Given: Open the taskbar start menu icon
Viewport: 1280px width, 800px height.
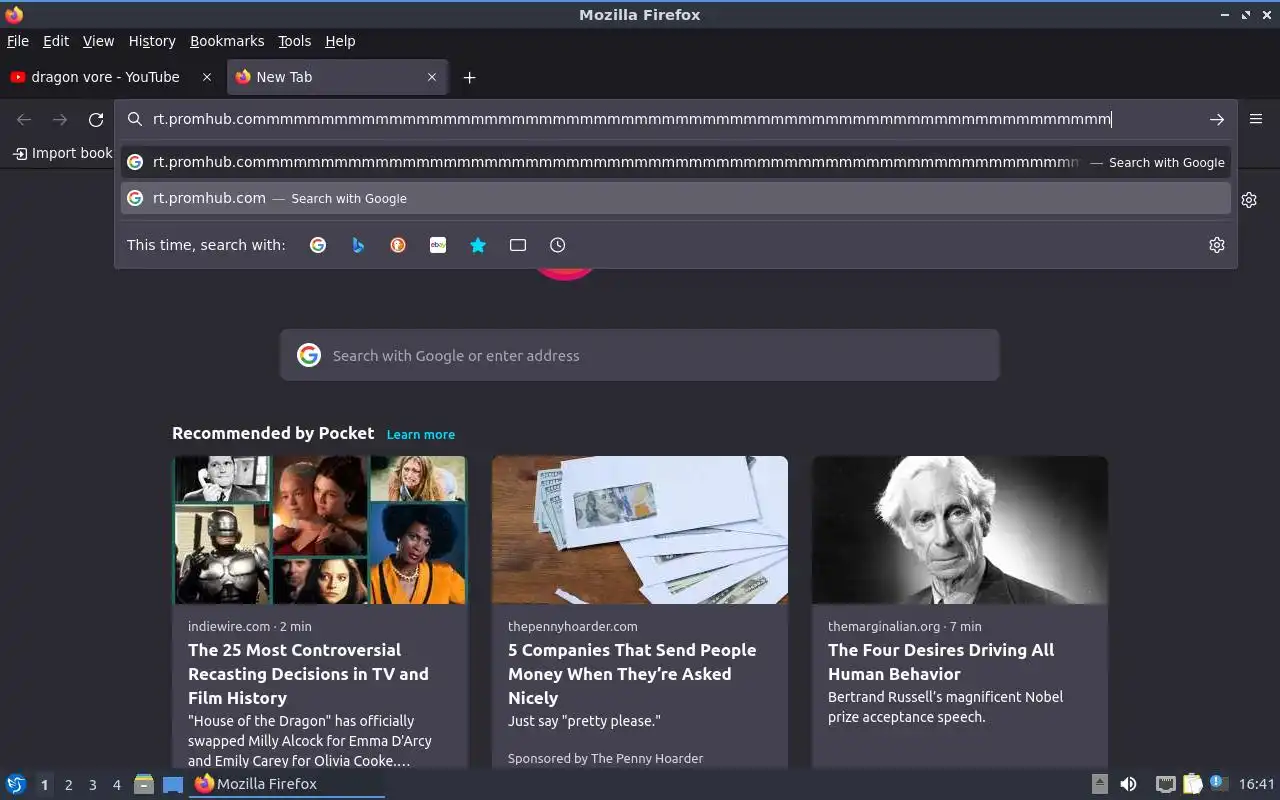Looking at the screenshot, I should point(16,784).
